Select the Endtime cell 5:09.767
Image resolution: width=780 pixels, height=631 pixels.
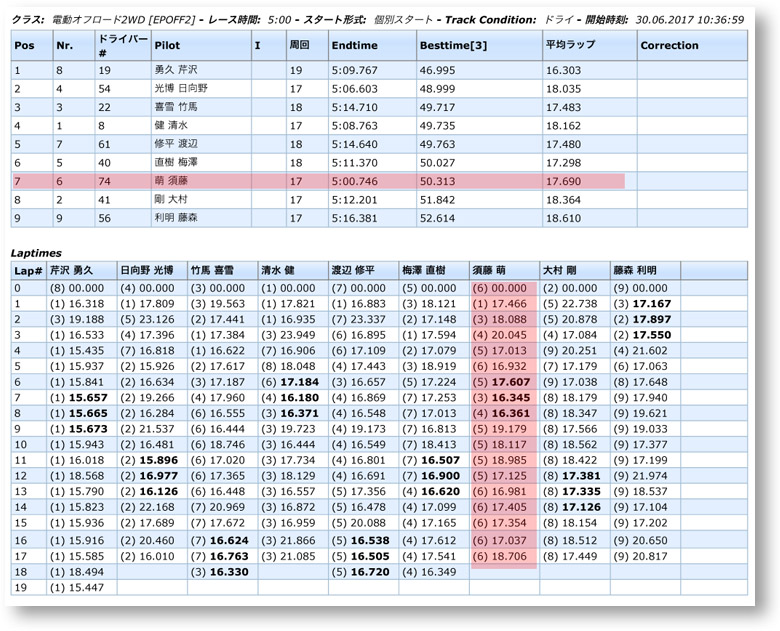click(354, 71)
